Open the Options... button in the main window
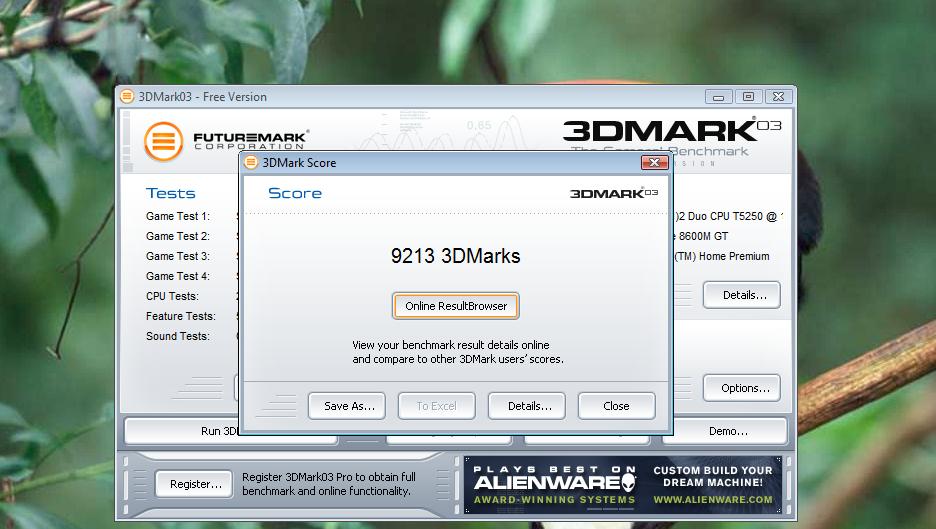Image resolution: width=936 pixels, height=529 pixels. (x=742, y=388)
